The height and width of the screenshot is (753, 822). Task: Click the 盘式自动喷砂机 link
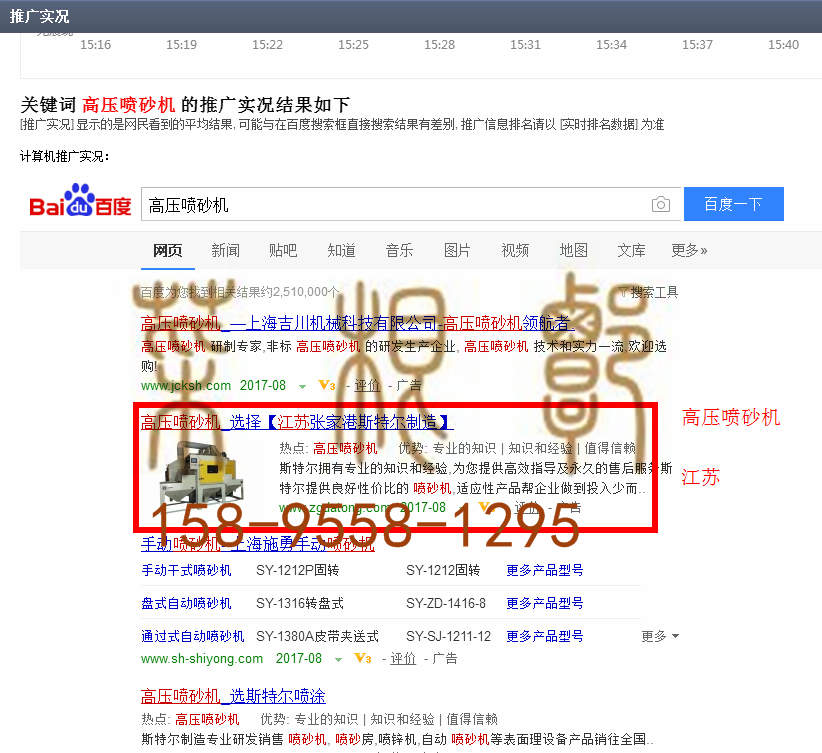(186, 603)
